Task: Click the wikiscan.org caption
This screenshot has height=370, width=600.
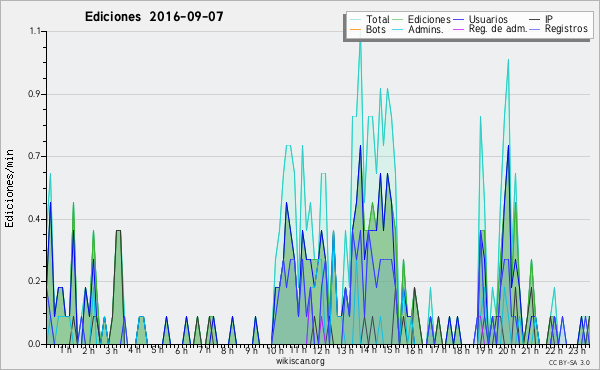Action: pyautogui.click(x=300, y=361)
